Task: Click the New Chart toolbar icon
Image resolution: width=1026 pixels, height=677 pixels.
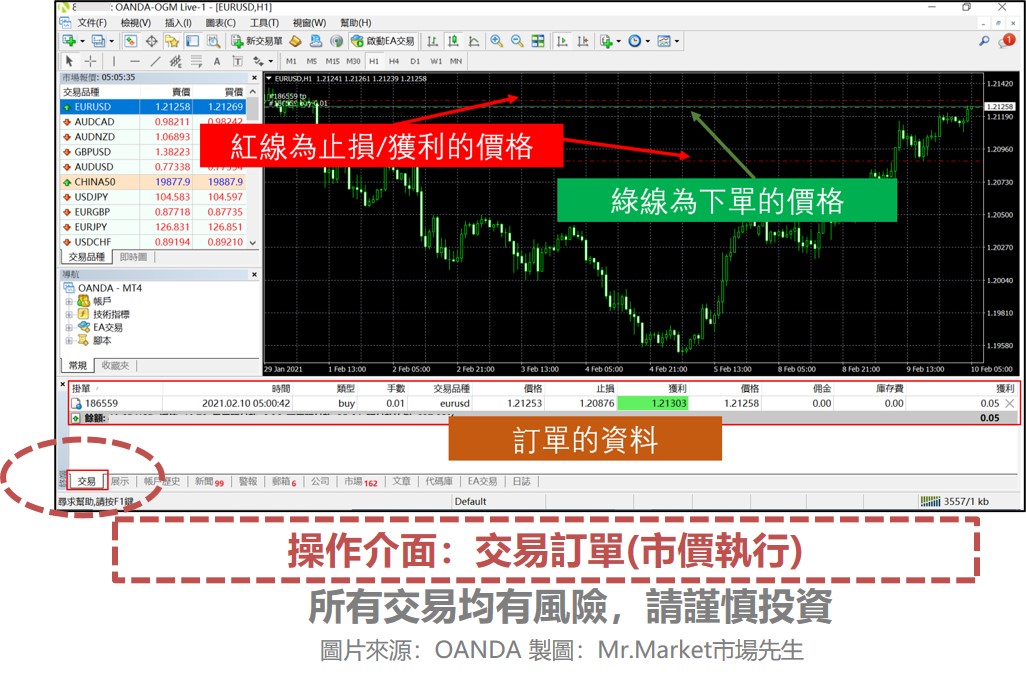Action: pos(69,41)
